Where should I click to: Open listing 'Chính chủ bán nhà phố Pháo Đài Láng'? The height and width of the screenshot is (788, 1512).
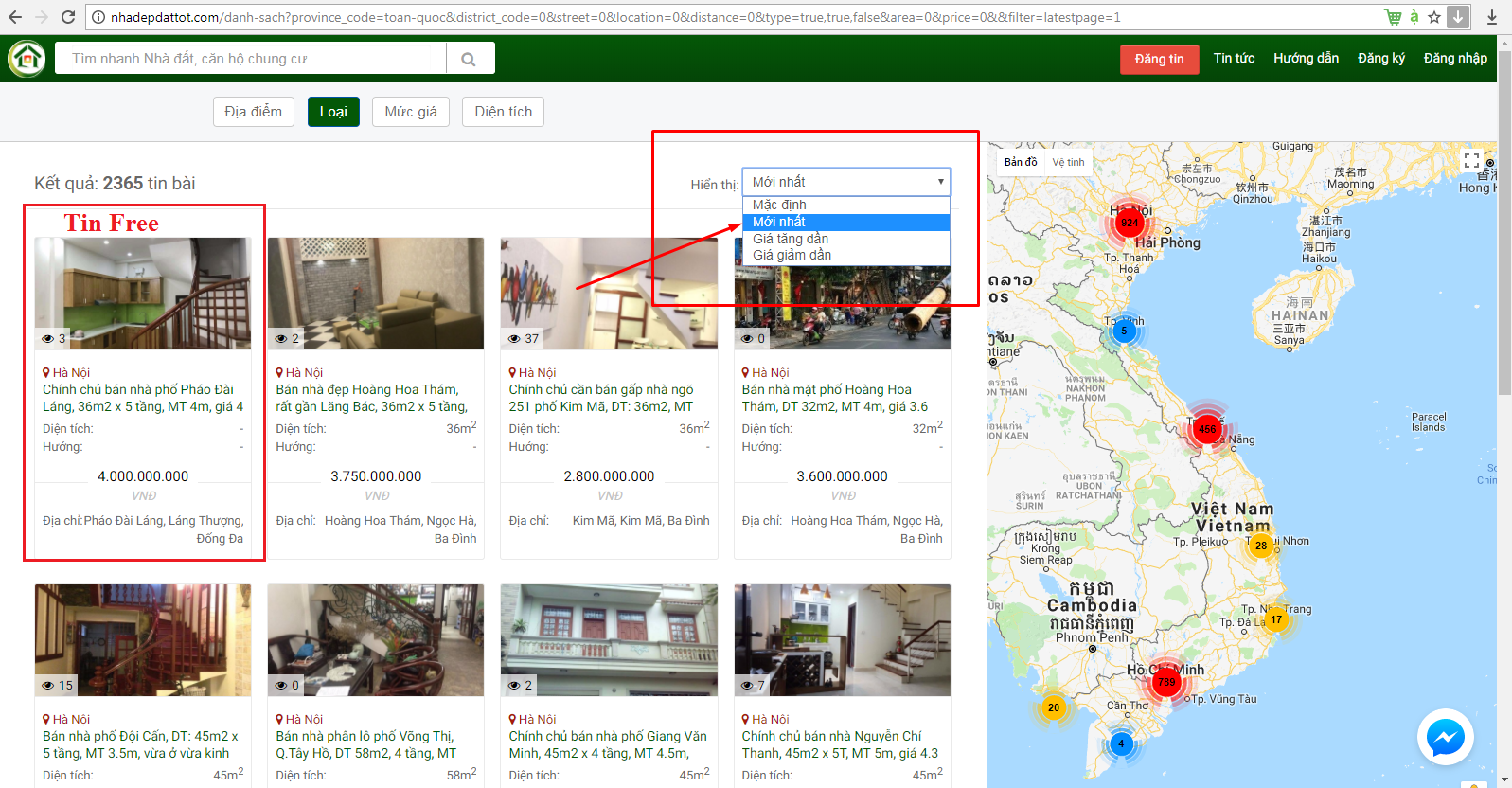point(143,398)
